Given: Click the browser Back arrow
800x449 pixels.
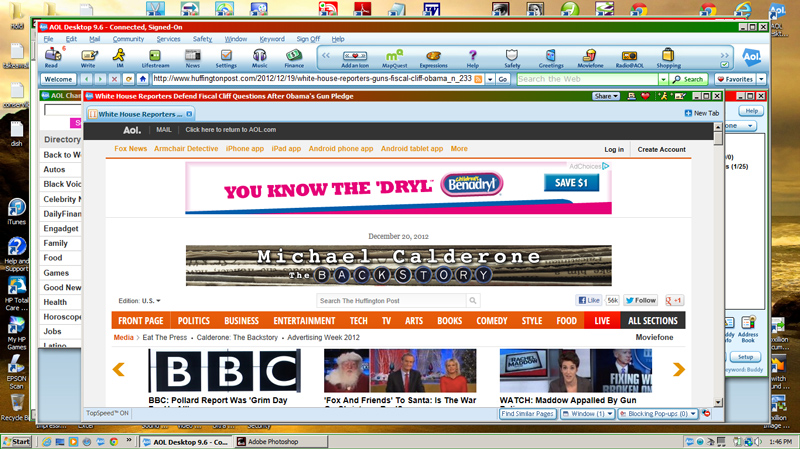Looking at the screenshot, I should [87, 79].
